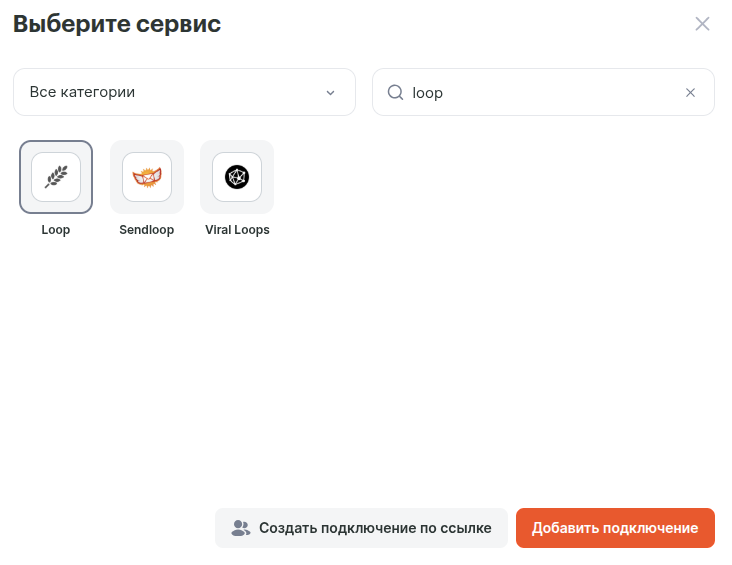Click the highlighted Loop tile border
This screenshot has height=565, width=732.
click(24, 177)
